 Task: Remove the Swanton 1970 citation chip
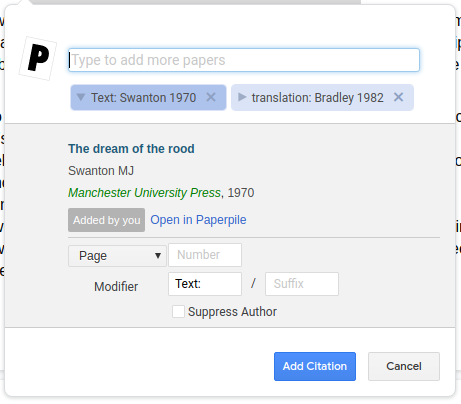[x=211, y=97]
